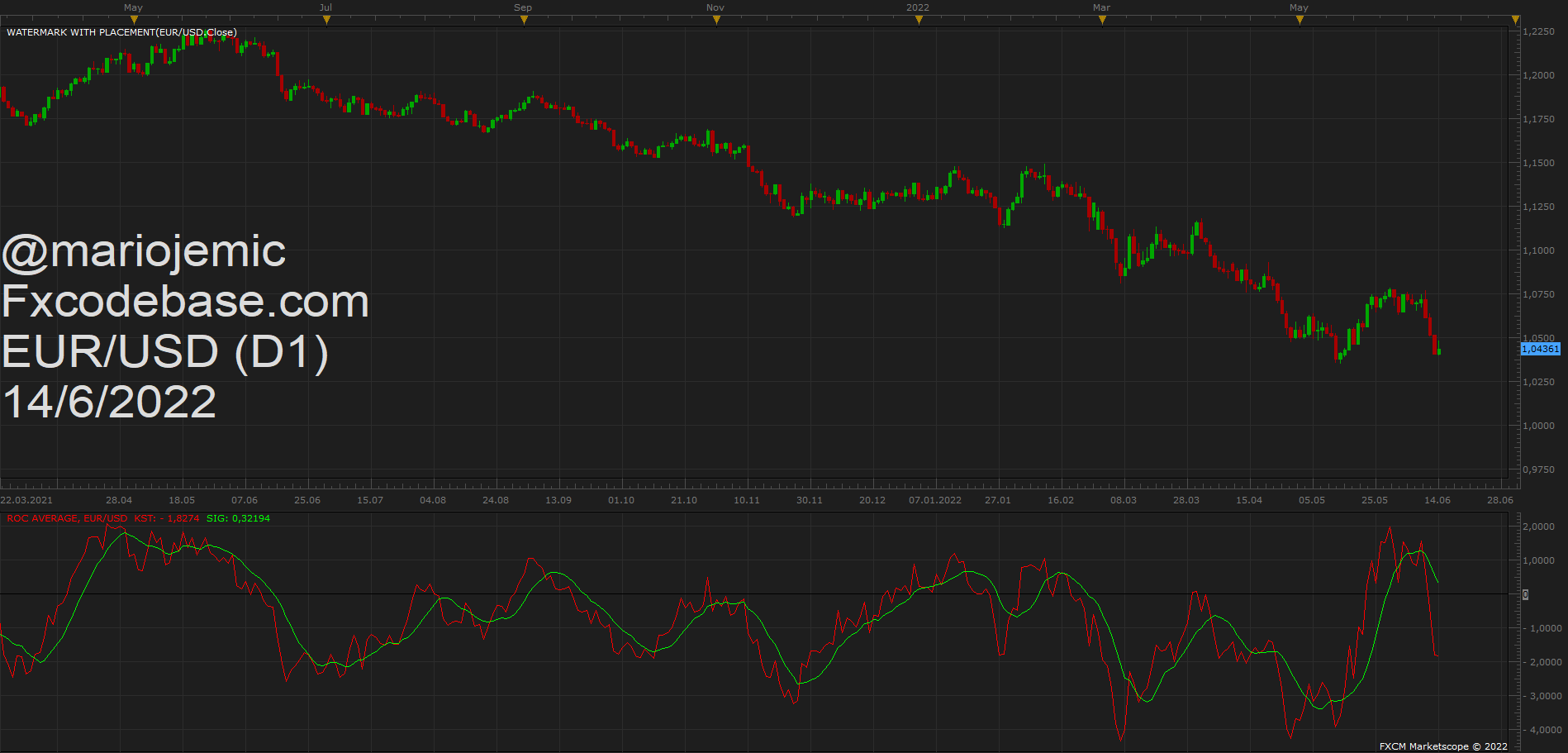Image resolution: width=1568 pixels, height=753 pixels.
Task: Click the -4,0000 oscillator axis label
Action: click(x=1542, y=730)
